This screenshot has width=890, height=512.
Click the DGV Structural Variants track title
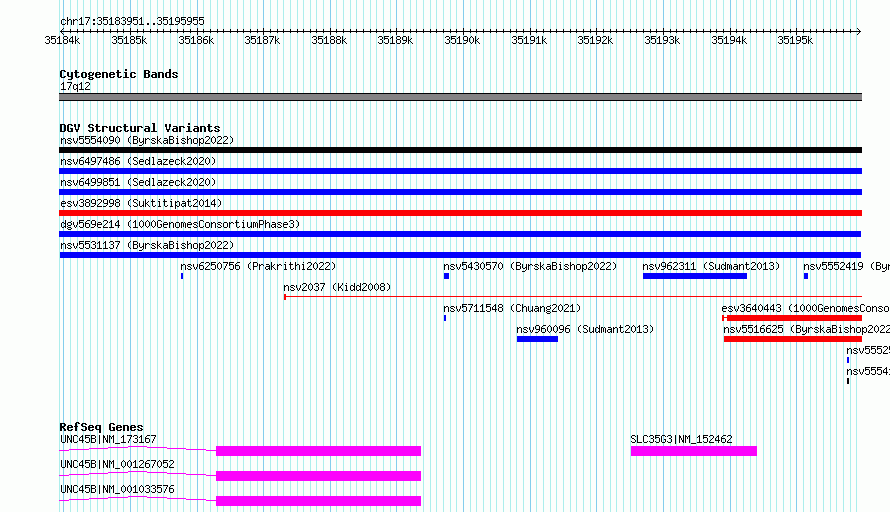coord(140,128)
